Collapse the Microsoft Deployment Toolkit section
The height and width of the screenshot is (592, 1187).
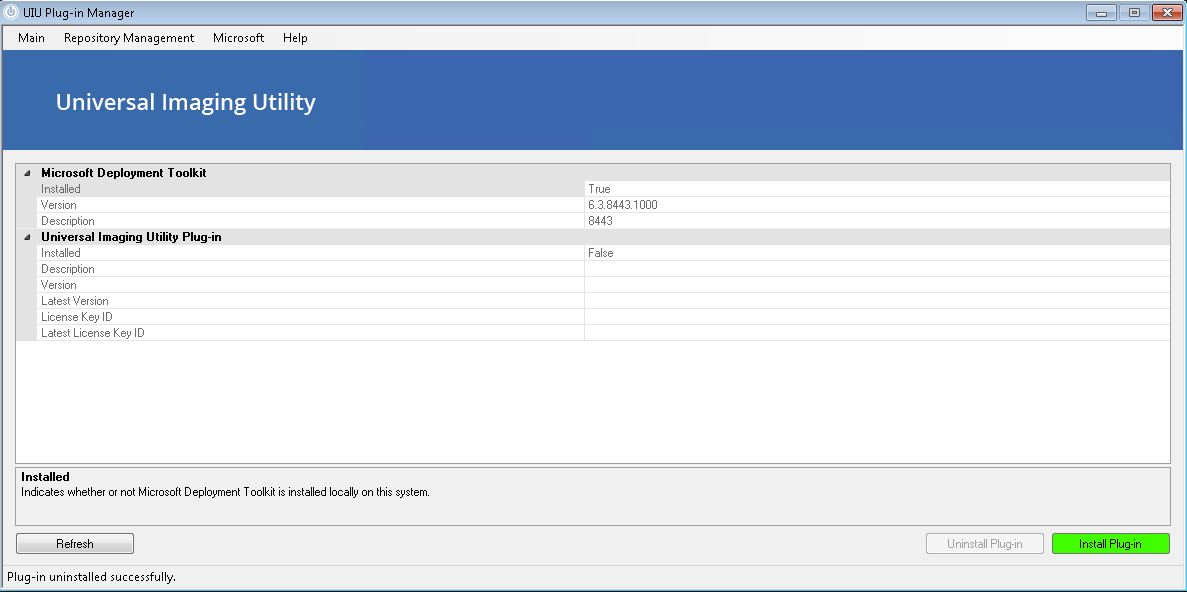click(26, 173)
